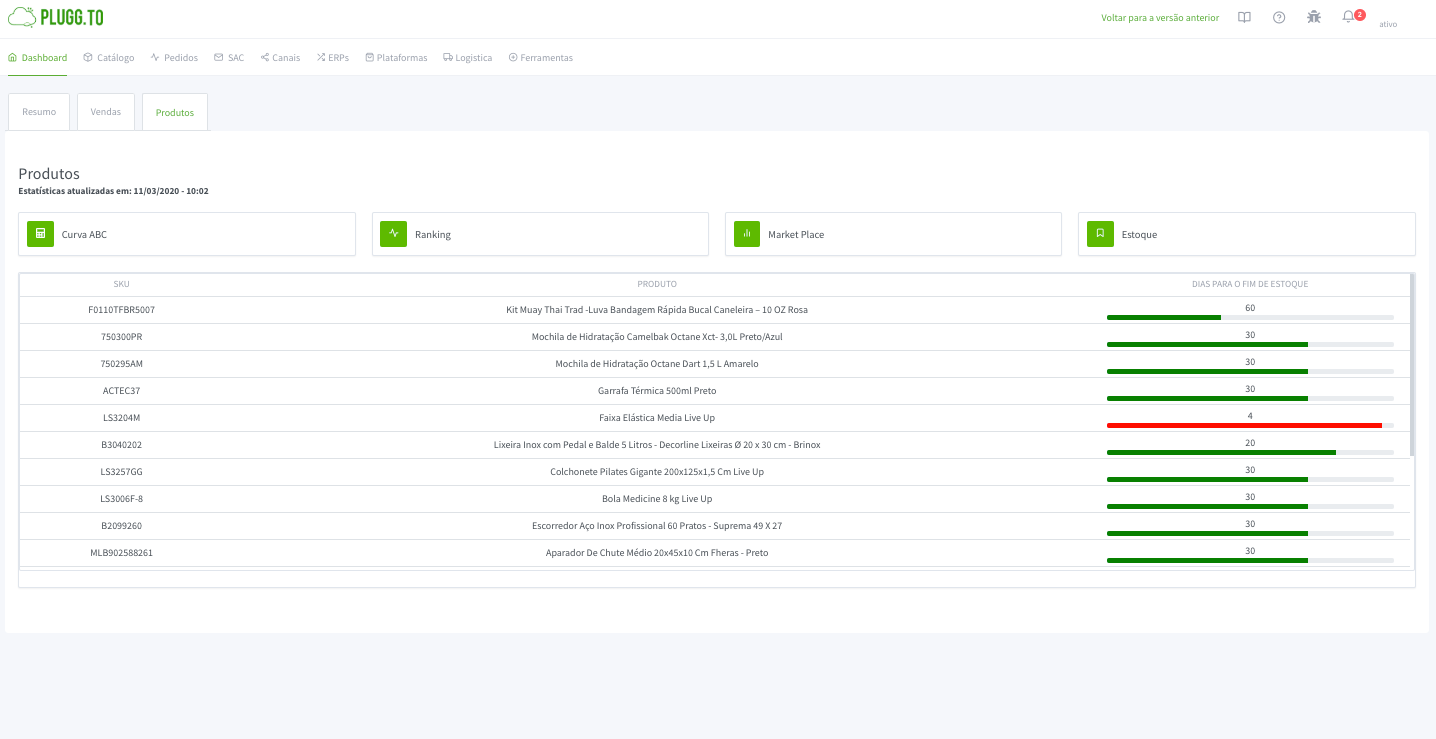Image resolution: width=1436 pixels, height=739 pixels.
Task: Report a bug via the bug icon
Action: pos(1314,17)
